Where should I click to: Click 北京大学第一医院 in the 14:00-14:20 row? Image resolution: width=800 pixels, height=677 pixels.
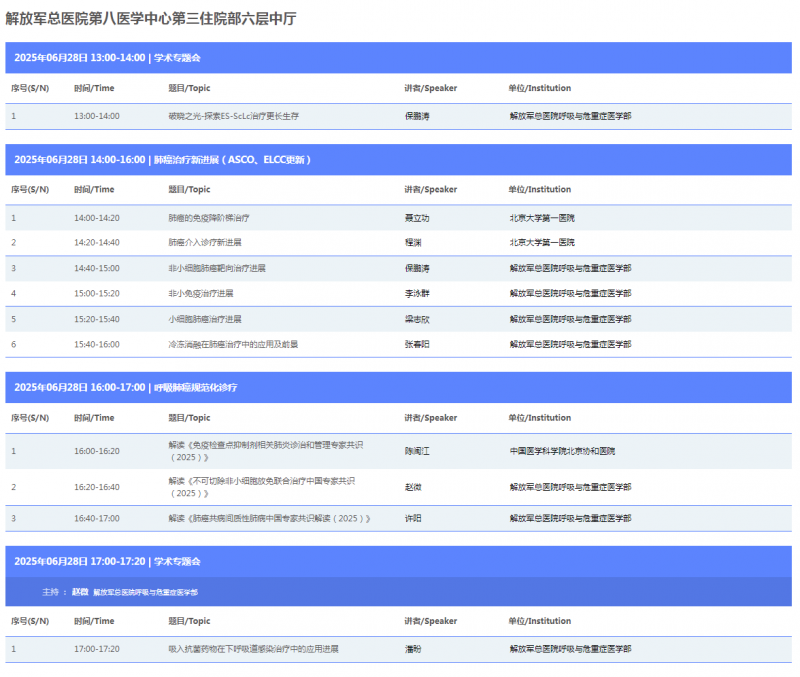[x=542, y=218]
